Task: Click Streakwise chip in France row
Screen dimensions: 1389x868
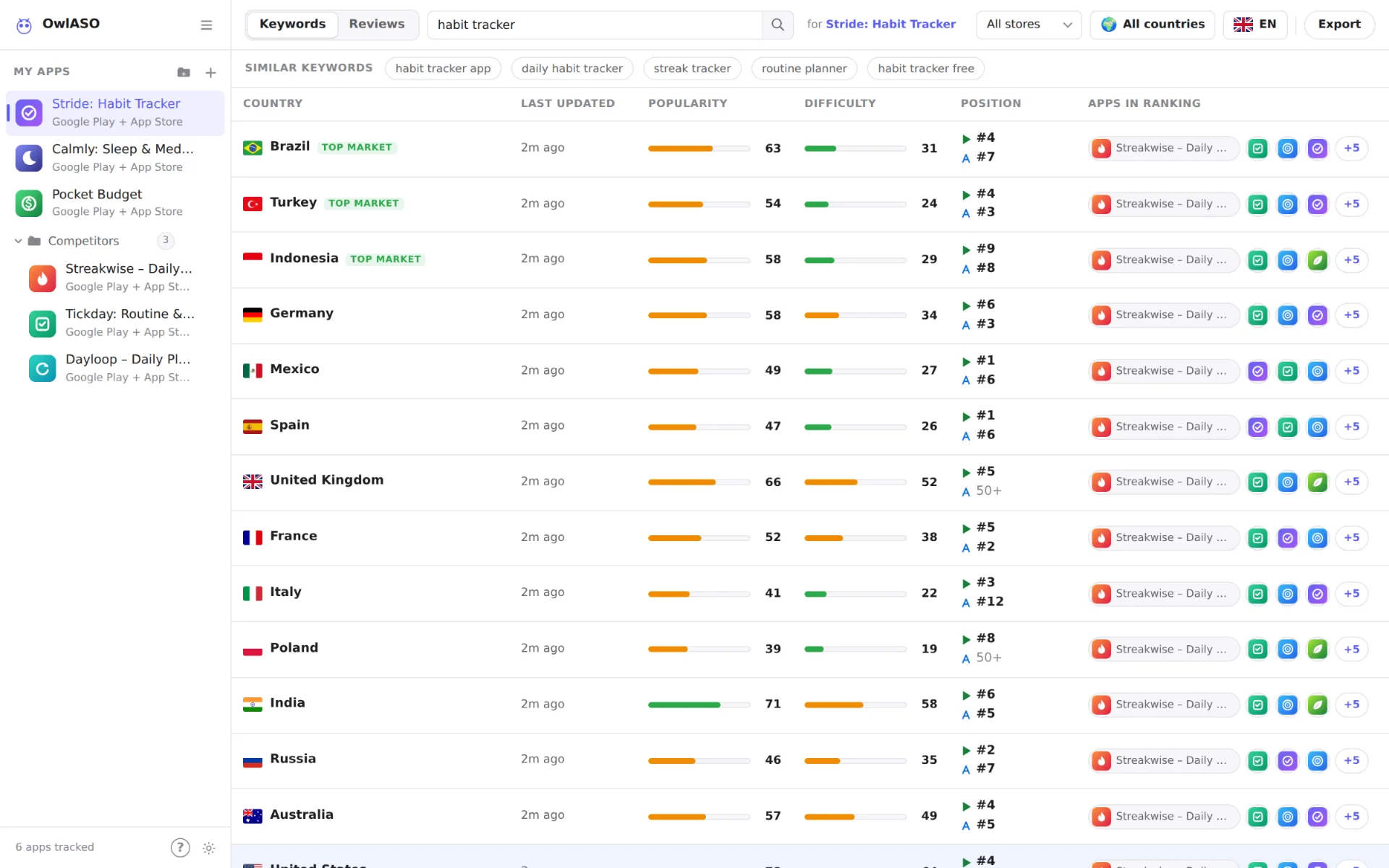Action: coord(1163,538)
